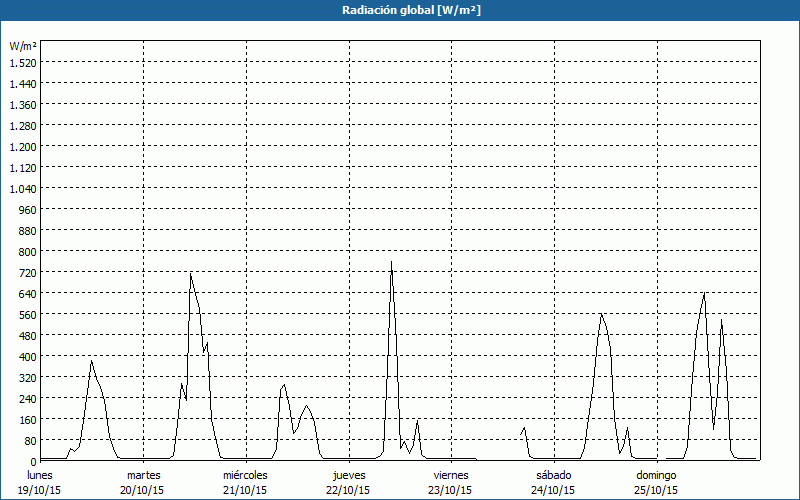Select the 1.520 y-axis value label
Screen dimensions: 800x500
point(23,62)
